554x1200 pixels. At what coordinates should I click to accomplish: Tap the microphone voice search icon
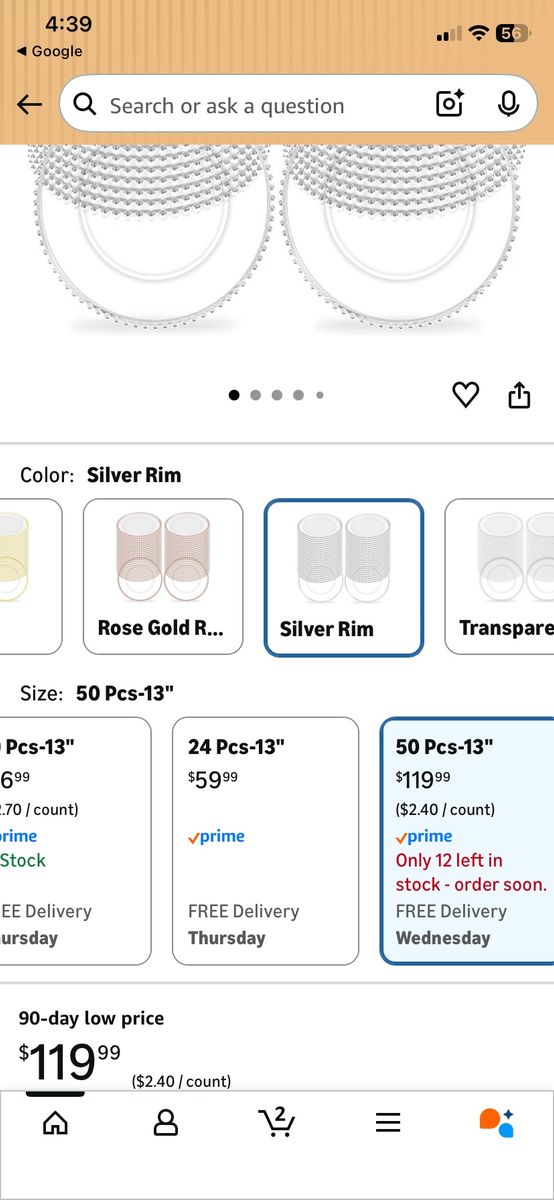(508, 104)
